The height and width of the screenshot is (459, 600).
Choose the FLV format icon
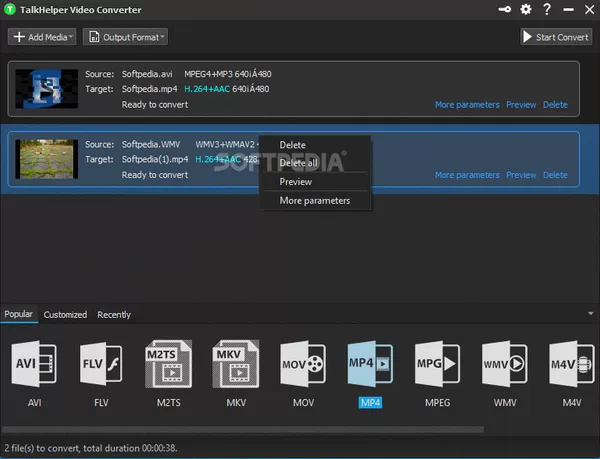tap(101, 364)
